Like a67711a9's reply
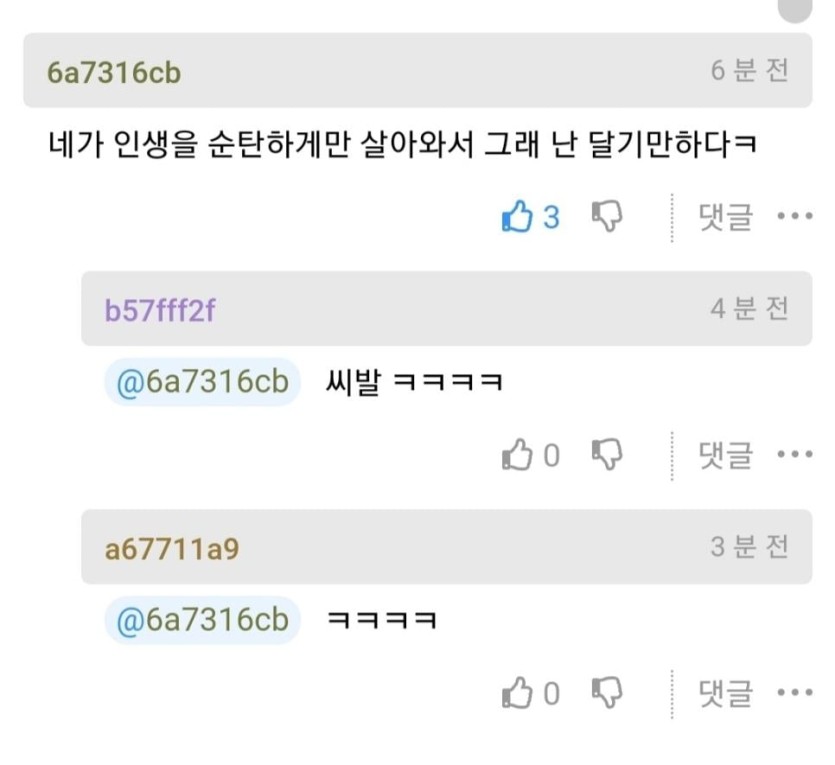The image size is (835, 765). click(516, 693)
